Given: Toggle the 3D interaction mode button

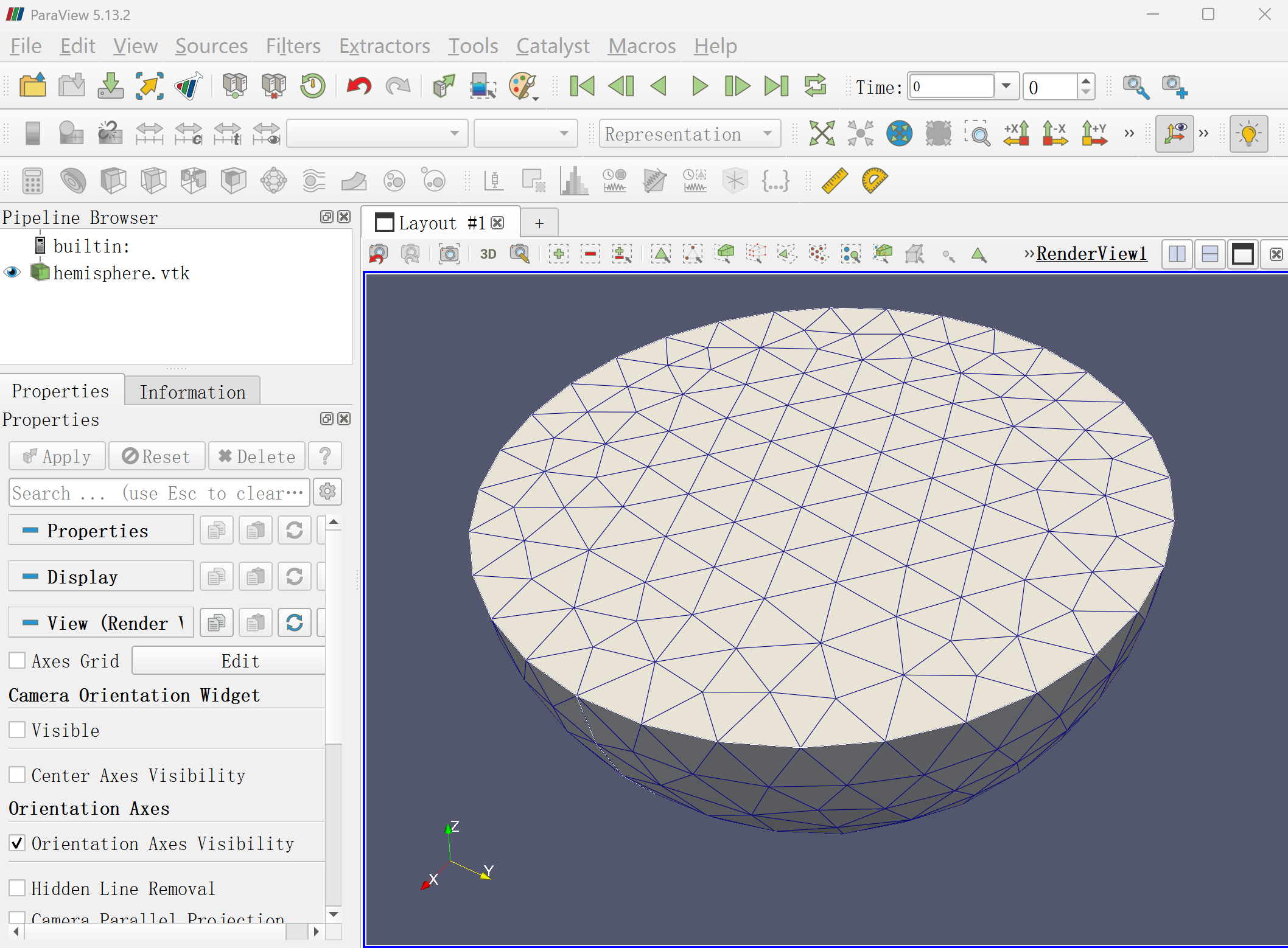Looking at the screenshot, I should pos(488,254).
